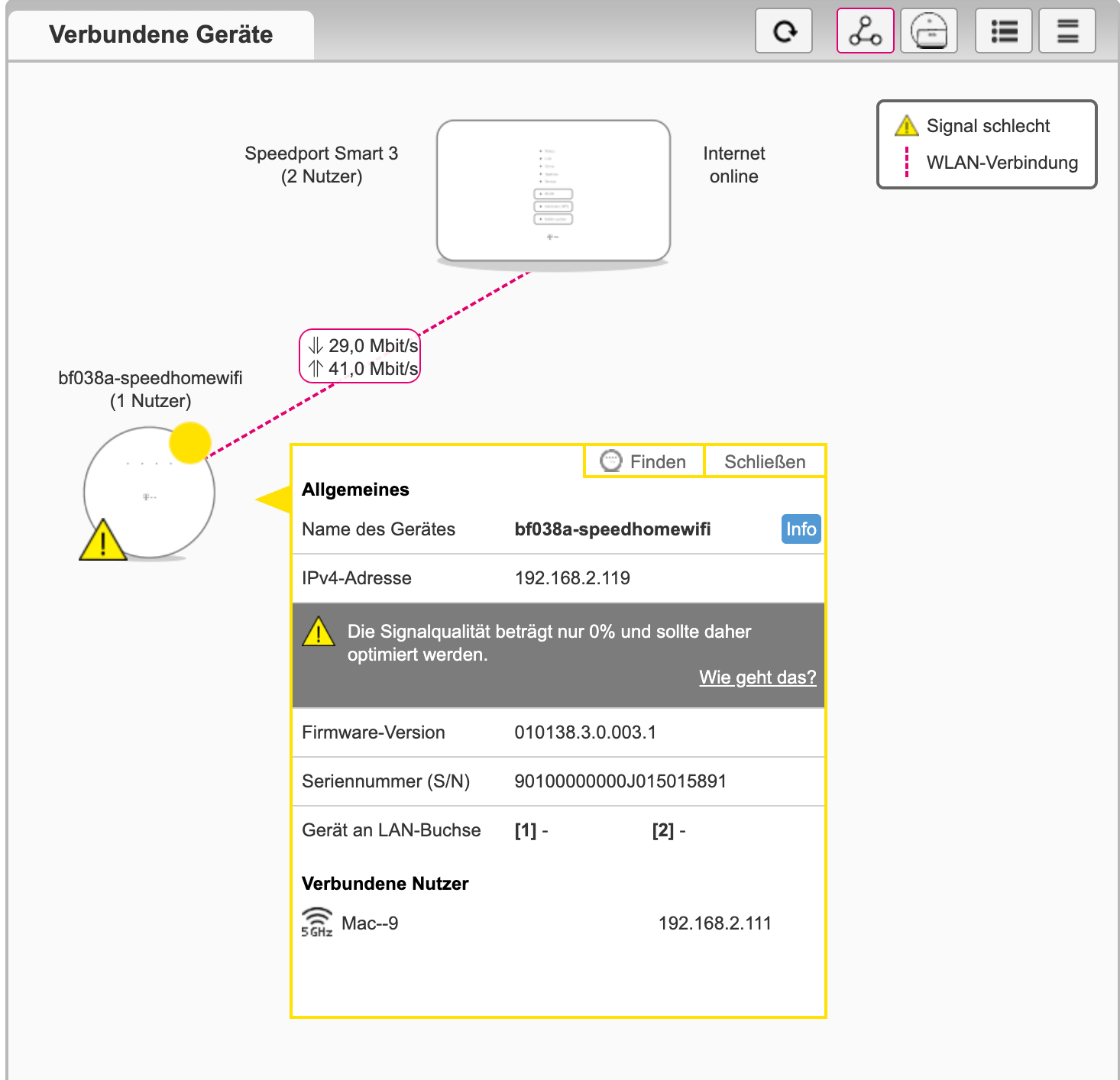Click the Signal schlecht legend warning icon
1120x1080 pixels.
906,125
